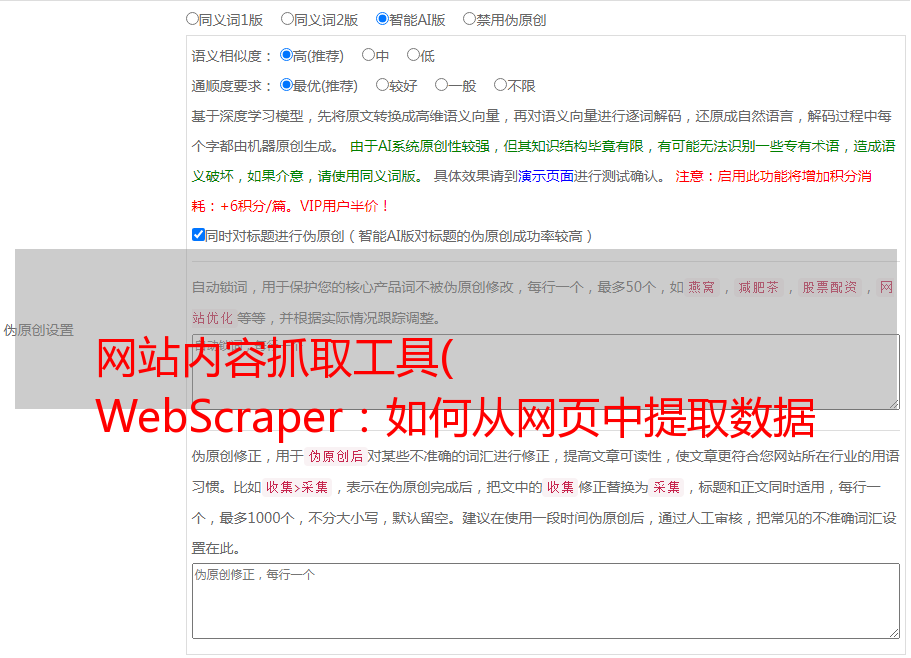
Task: Click the 语义相似度： label
Action: tap(232, 56)
